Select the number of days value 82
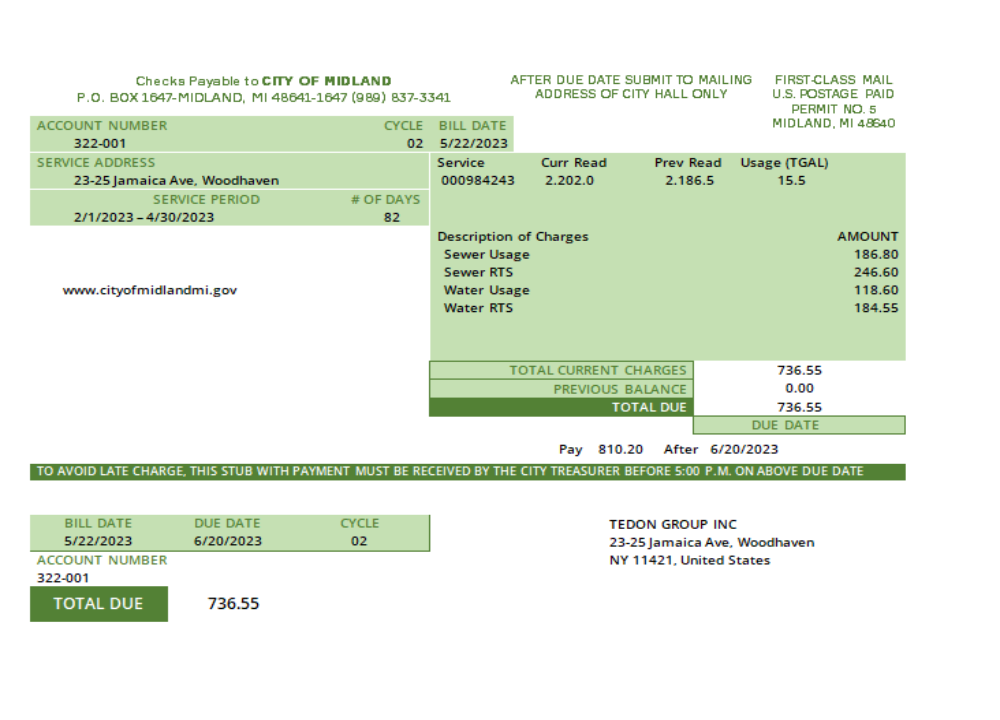1000x720 pixels. (392, 217)
